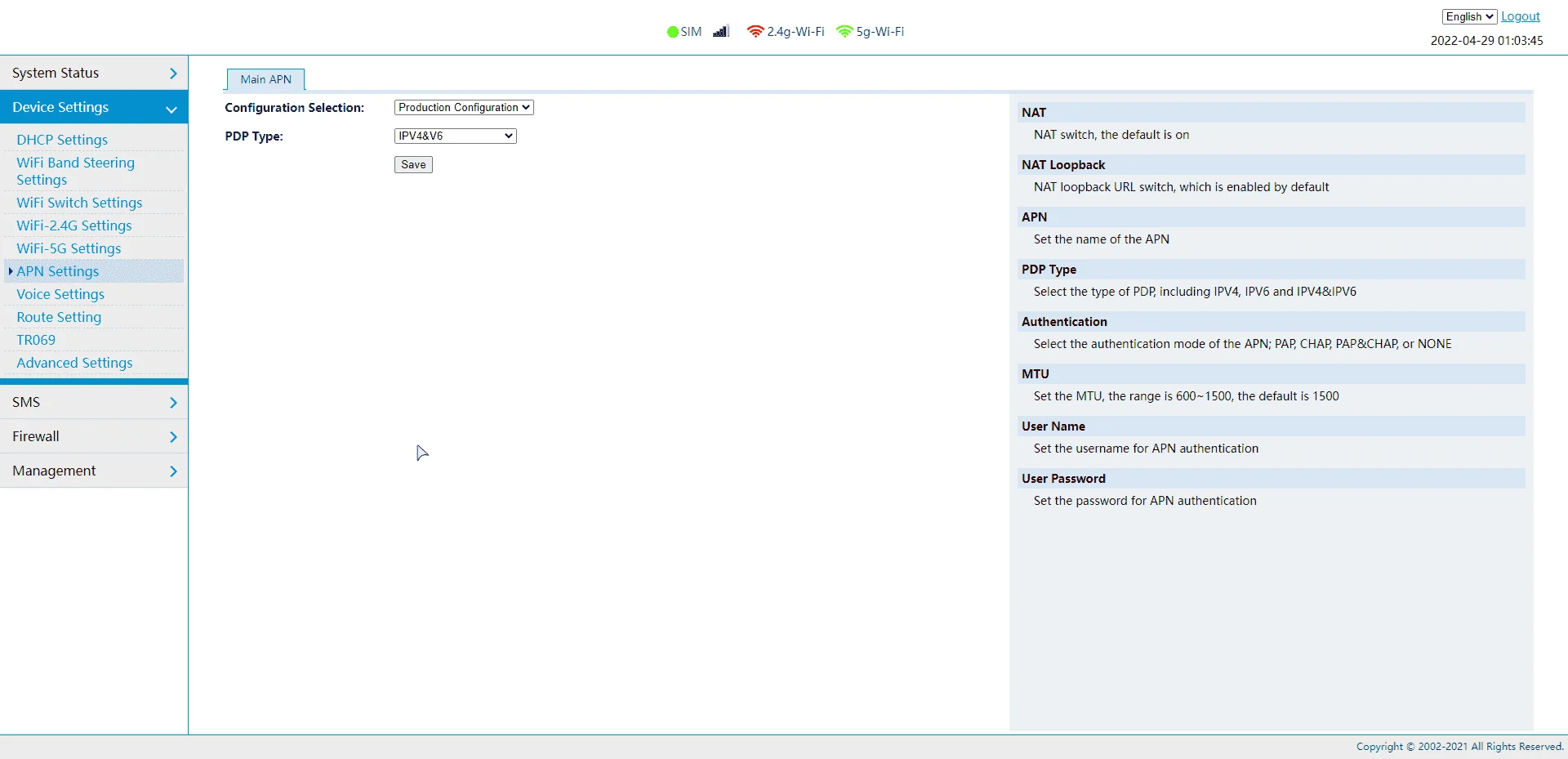
Task: Click the green SIM status indicator
Action: [672, 32]
